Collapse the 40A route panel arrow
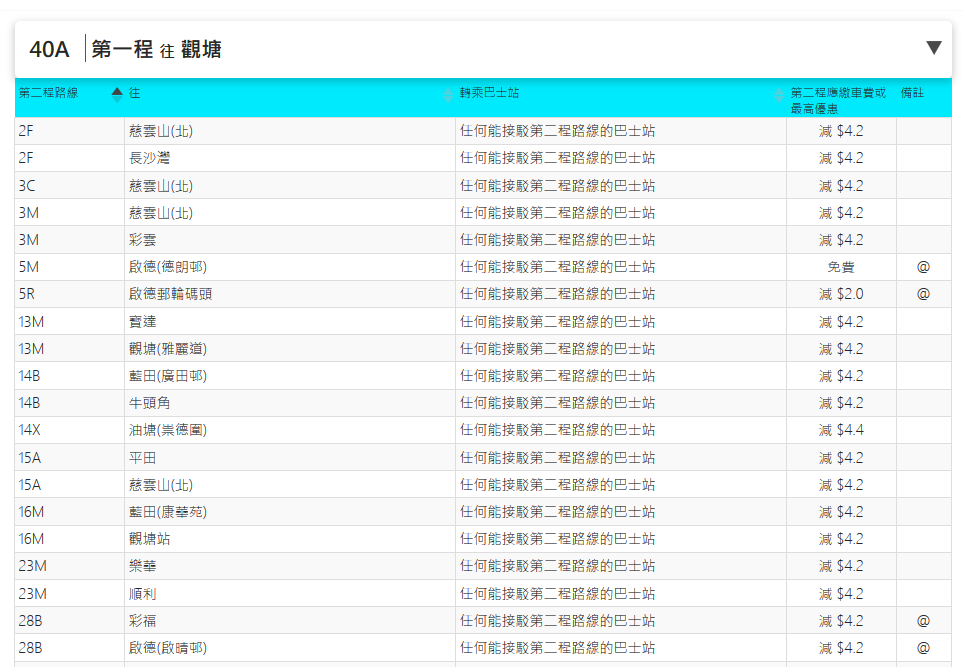The height and width of the screenshot is (667, 963). [x=933, y=48]
